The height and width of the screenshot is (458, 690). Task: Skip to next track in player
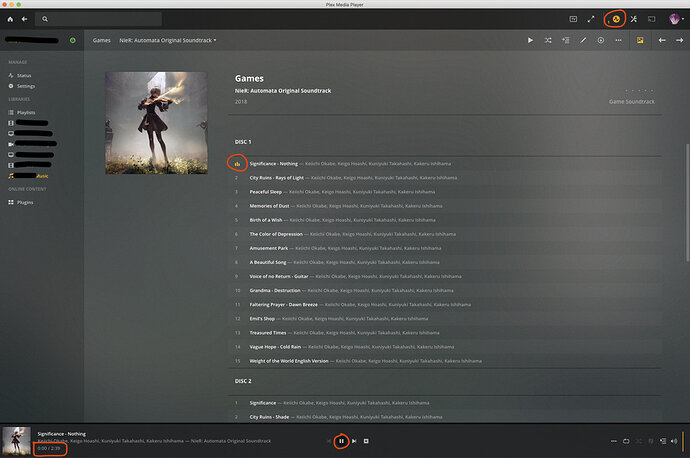354,441
